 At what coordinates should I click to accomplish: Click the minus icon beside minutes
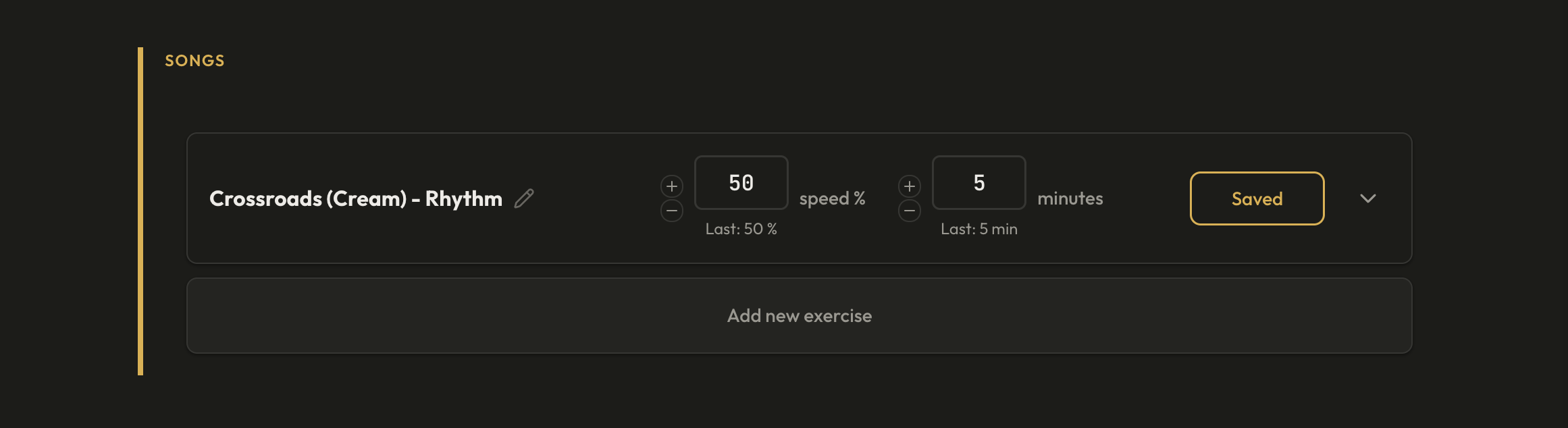(909, 211)
